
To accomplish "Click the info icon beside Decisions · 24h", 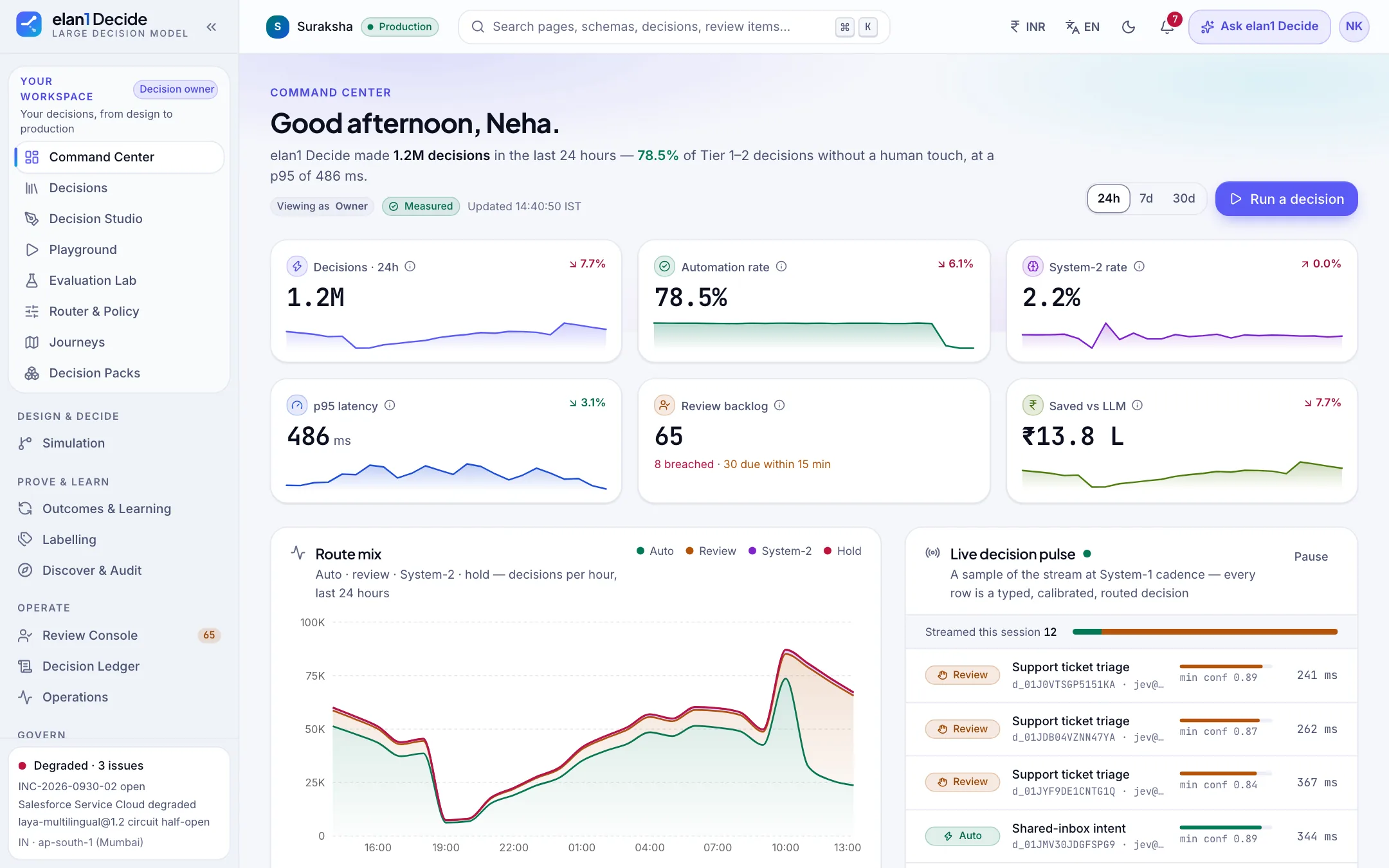I will (x=410, y=266).
